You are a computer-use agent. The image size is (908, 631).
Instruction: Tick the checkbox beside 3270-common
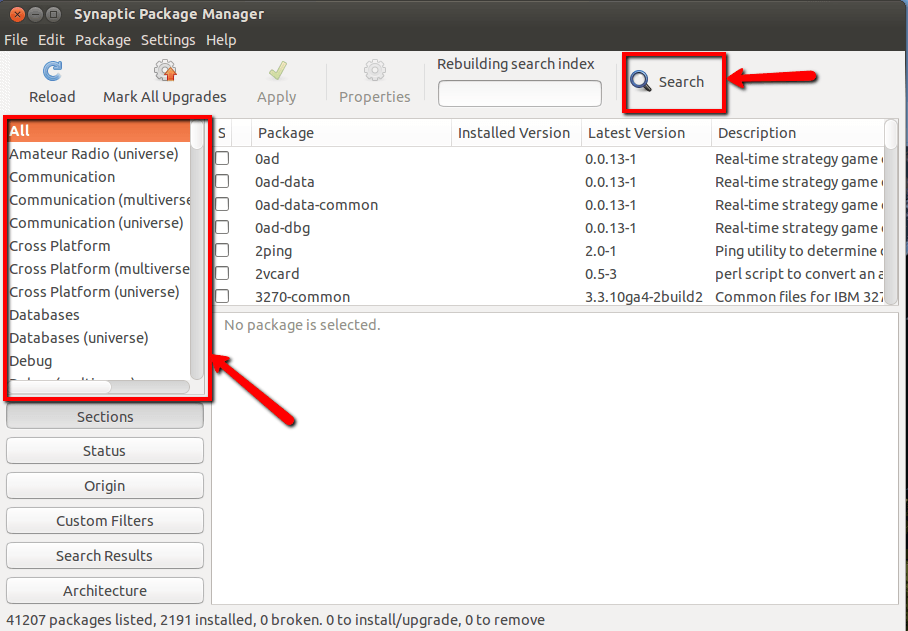[222, 297]
